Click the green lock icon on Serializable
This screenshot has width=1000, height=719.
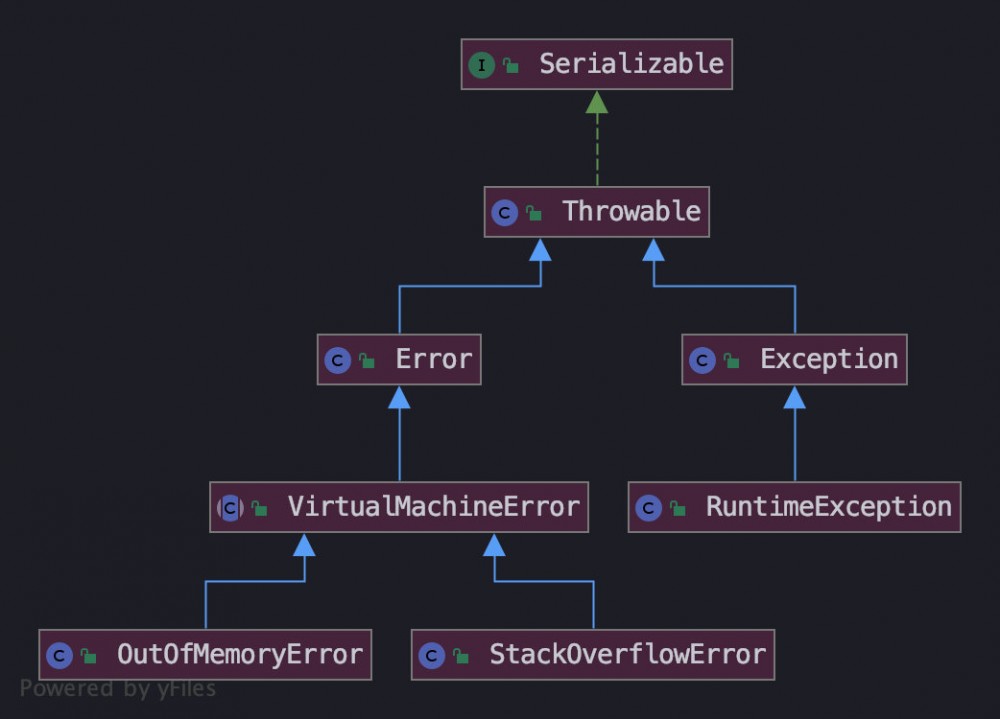pyautogui.click(x=510, y=66)
